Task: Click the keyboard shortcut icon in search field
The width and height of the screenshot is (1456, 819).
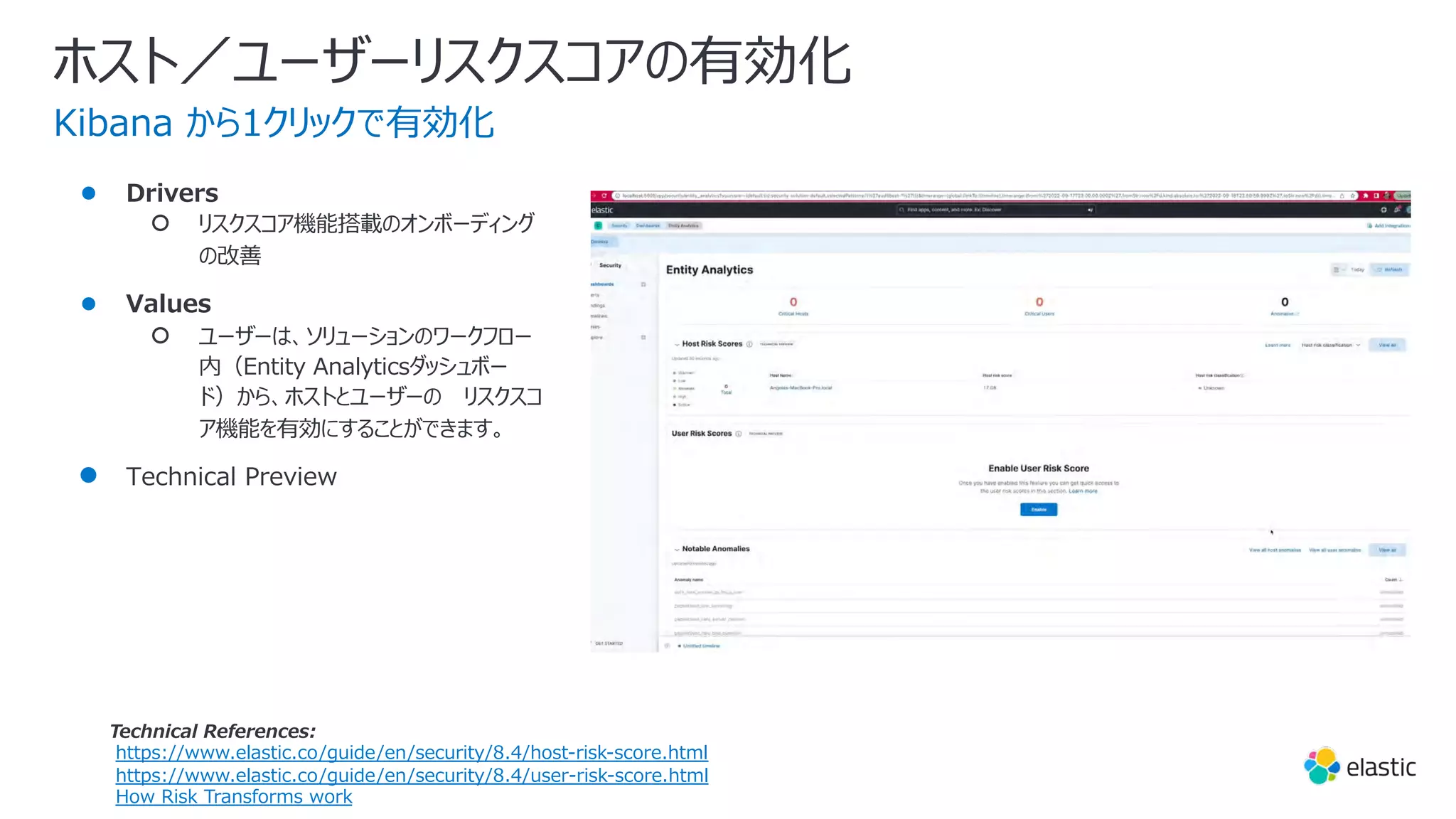Action: (x=1090, y=210)
